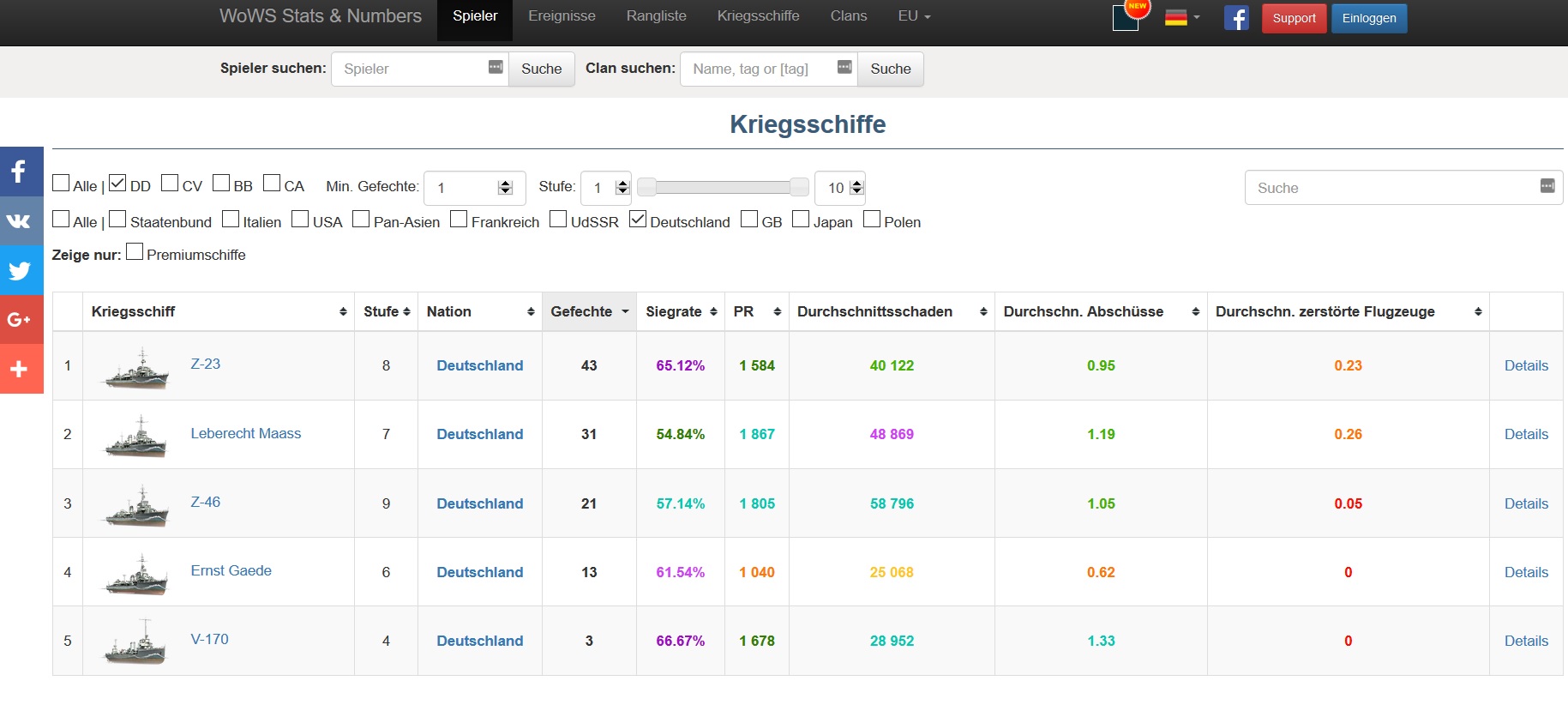Click keyboard icon in table Suche field
This screenshot has width=1568, height=723.
pos(1547,186)
